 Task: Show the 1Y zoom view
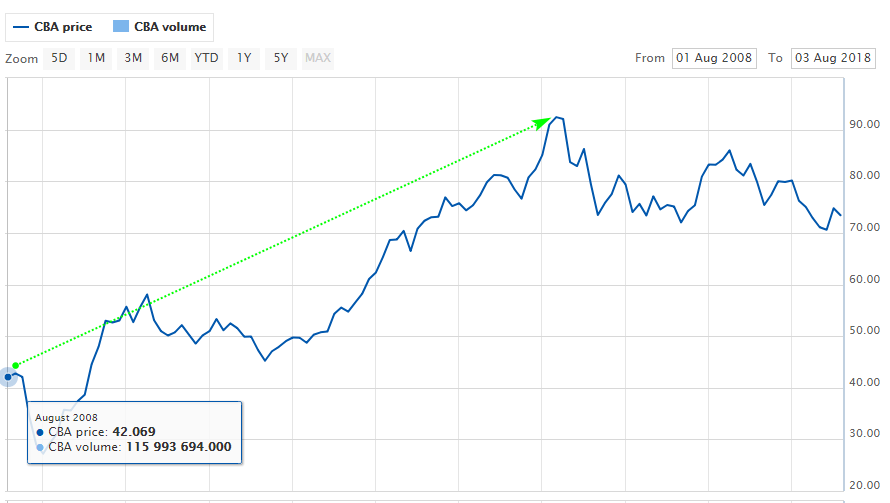(244, 58)
